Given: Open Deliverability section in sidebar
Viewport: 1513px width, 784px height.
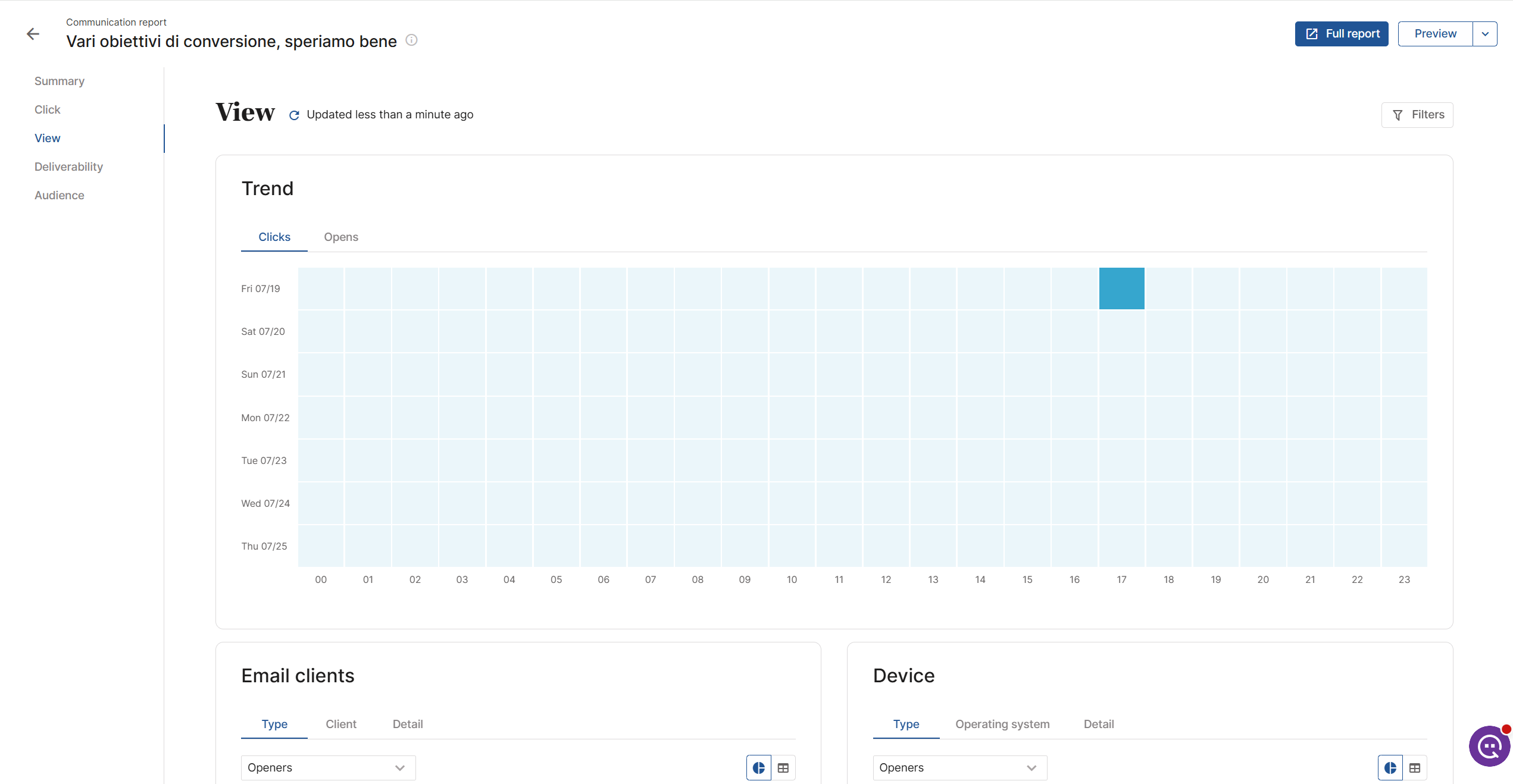Looking at the screenshot, I should (68, 167).
